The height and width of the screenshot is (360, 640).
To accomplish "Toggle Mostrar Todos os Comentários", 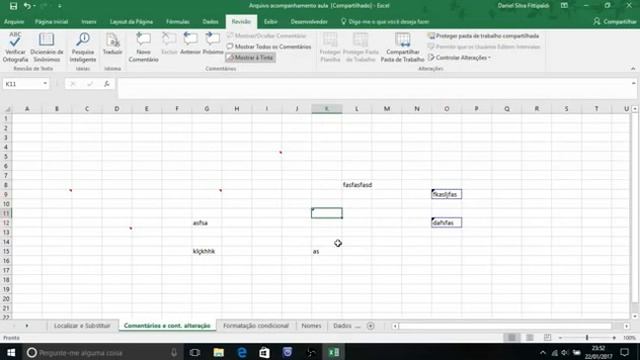I will [x=269, y=47].
